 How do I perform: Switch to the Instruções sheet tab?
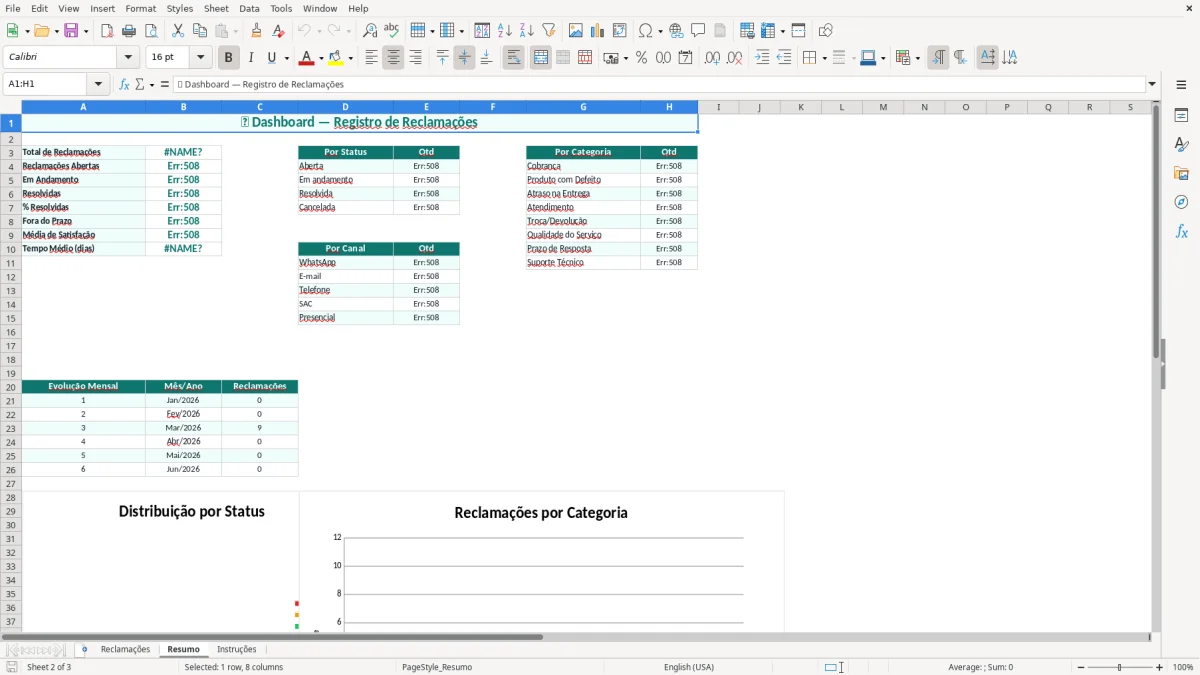[x=237, y=649]
